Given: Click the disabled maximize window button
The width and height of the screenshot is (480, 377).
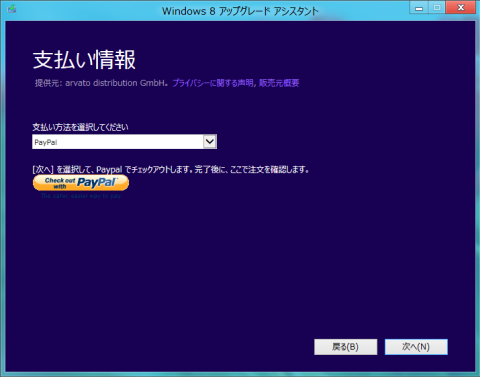Looking at the screenshot, I should point(437,8).
